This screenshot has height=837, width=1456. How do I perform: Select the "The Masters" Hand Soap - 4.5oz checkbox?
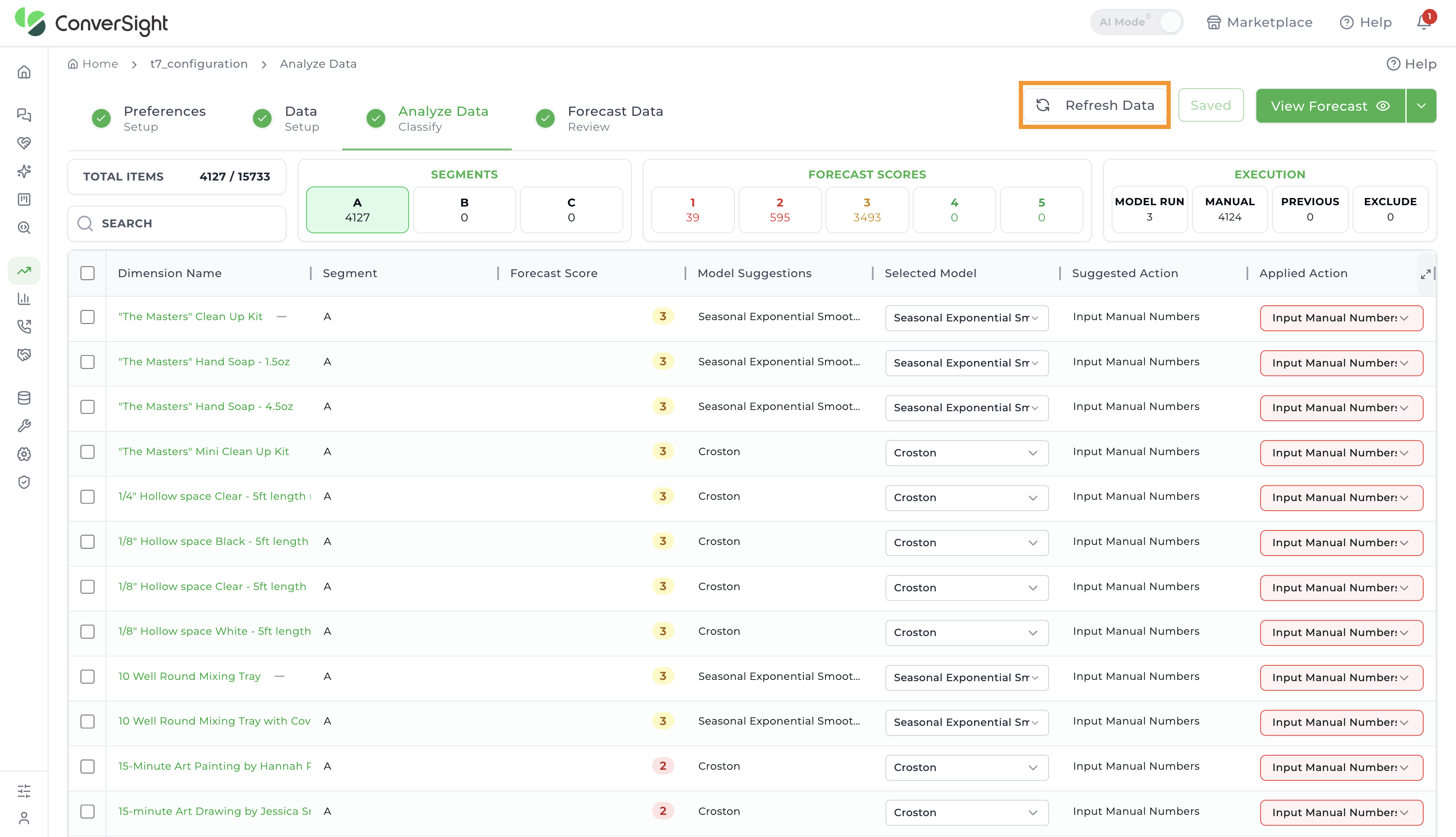point(87,407)
